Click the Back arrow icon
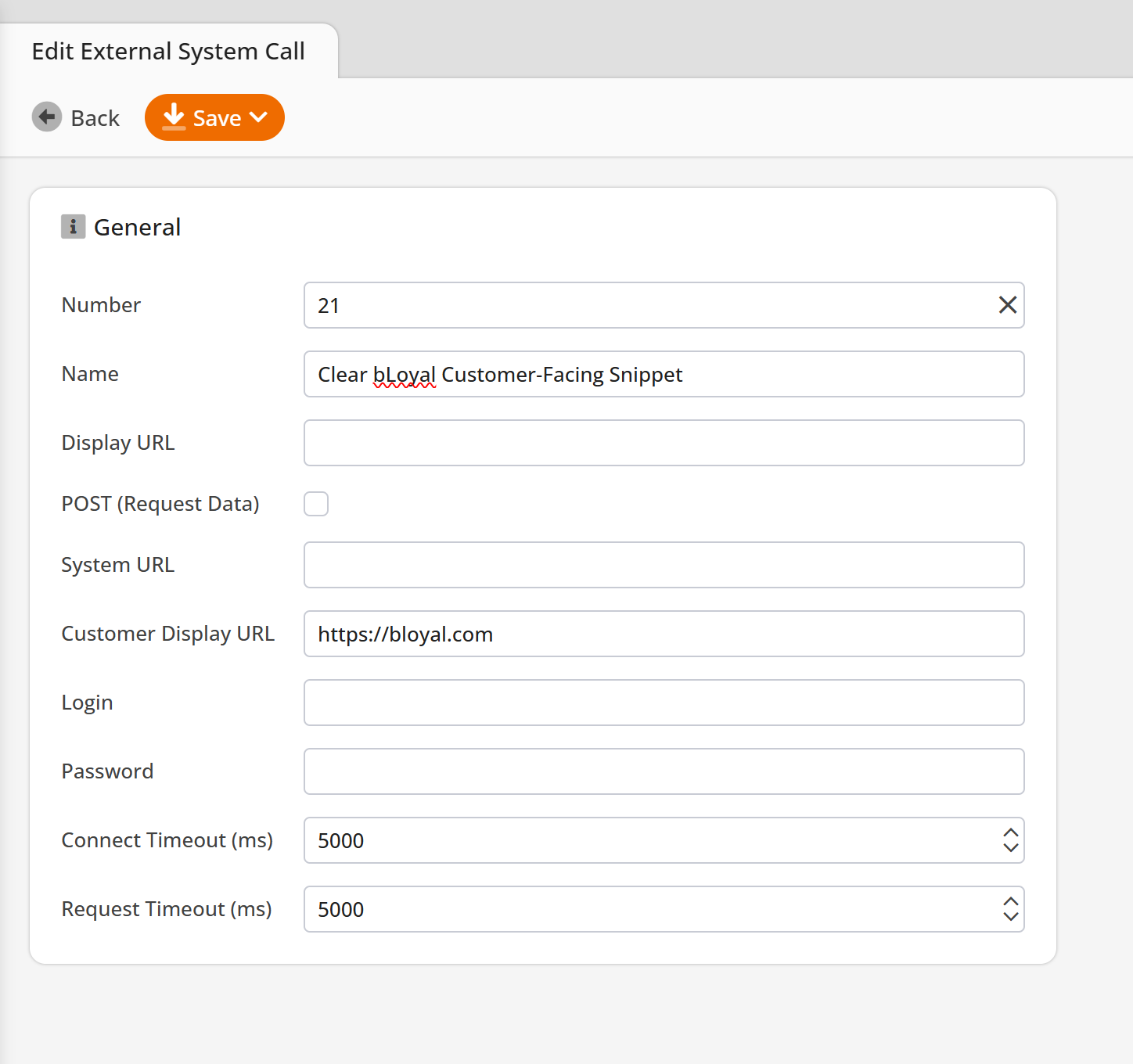1133x1064 pixels. (47, 117)
